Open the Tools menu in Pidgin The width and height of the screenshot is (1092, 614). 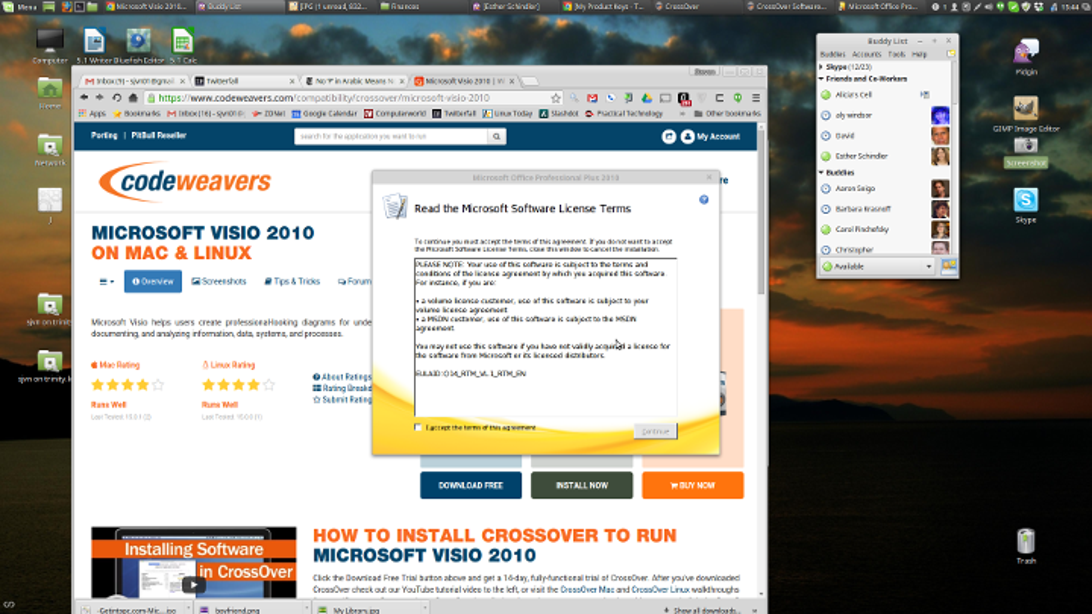(x=896, y=54)
